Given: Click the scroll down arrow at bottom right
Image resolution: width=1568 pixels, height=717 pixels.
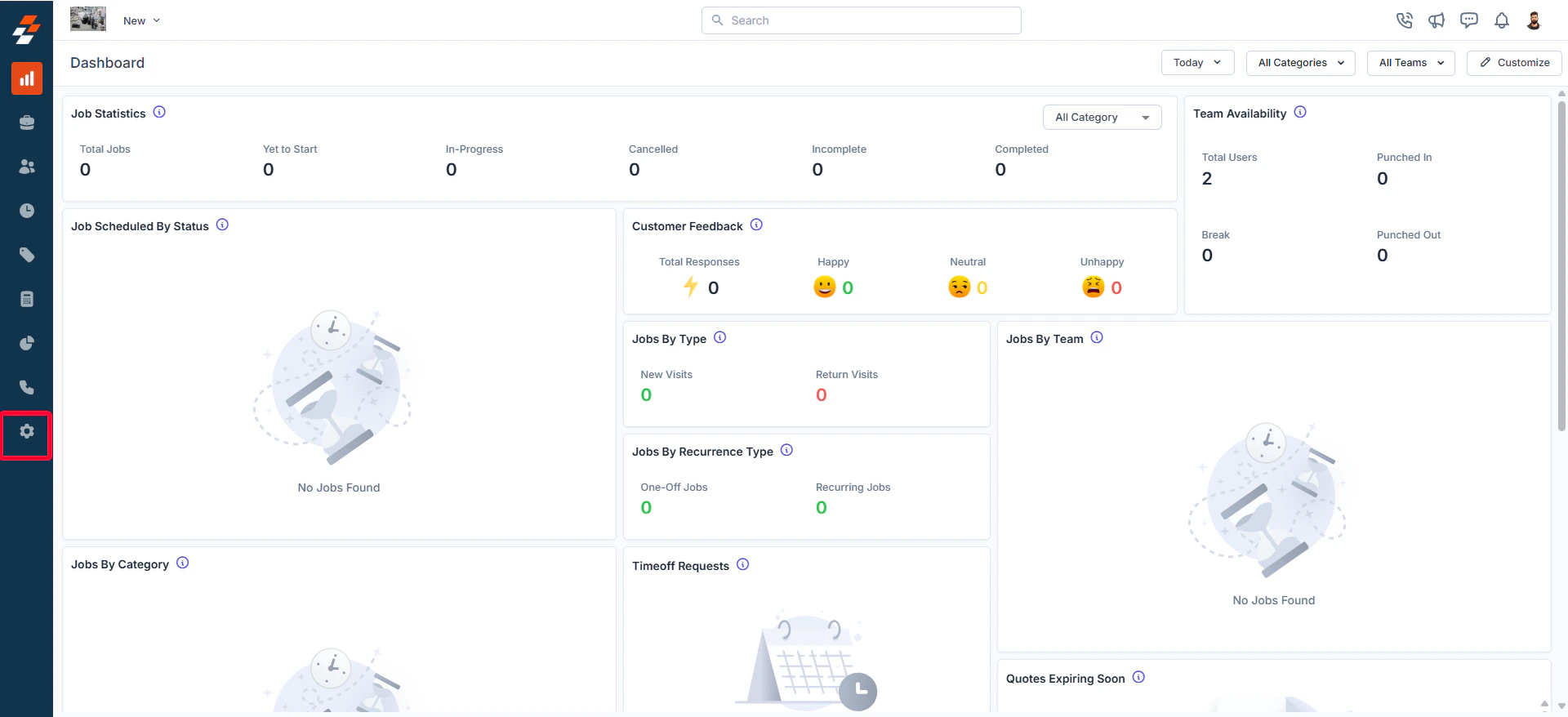Looking at the screenshot, I should coord(1561,706).
